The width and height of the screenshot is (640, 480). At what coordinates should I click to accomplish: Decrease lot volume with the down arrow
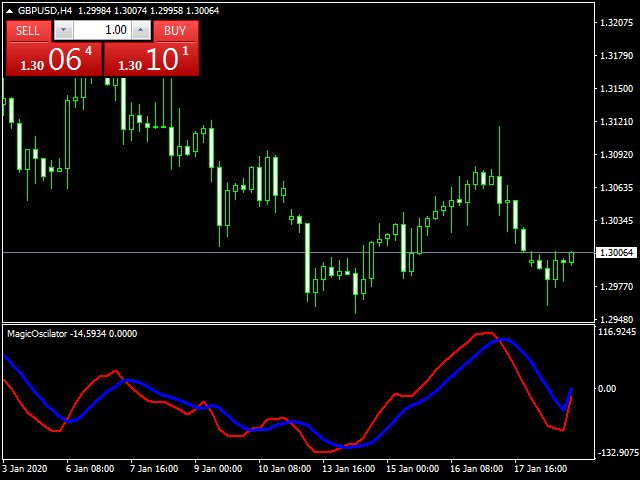coord(64,30)
